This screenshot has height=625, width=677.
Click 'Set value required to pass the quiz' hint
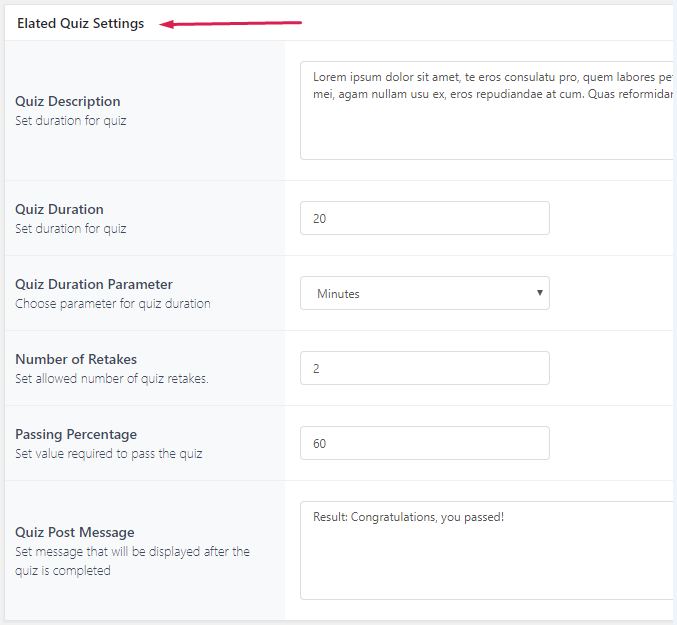point(109,454)
